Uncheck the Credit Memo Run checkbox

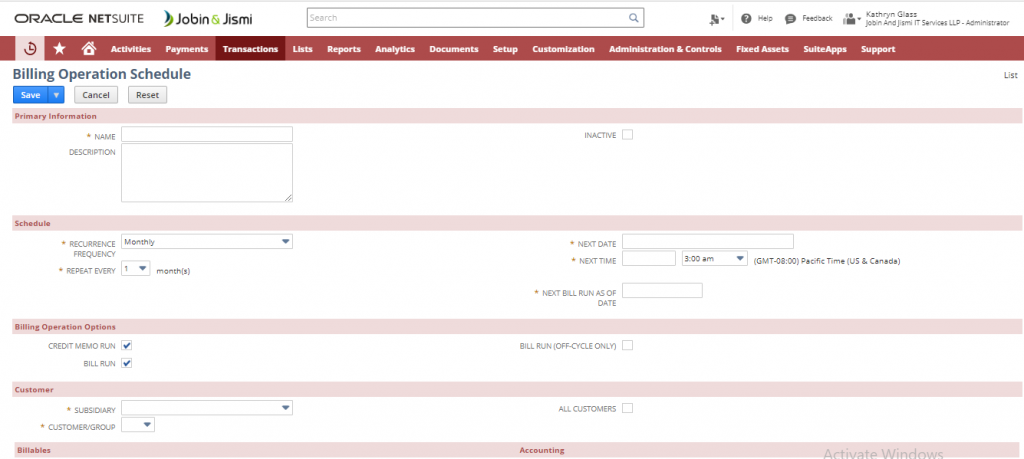click(127, 345)
